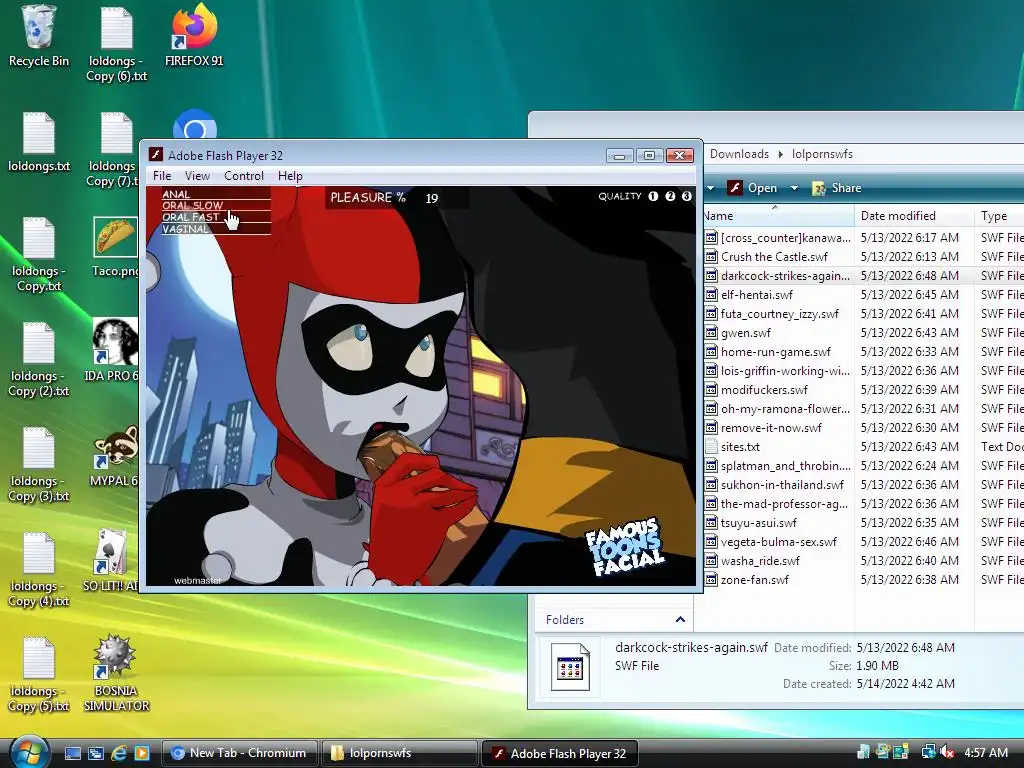Select Crush the Castle.swf in the file list
This screenshot has height=768, width=1024.
pyautogui.click(x=774, y=257)
